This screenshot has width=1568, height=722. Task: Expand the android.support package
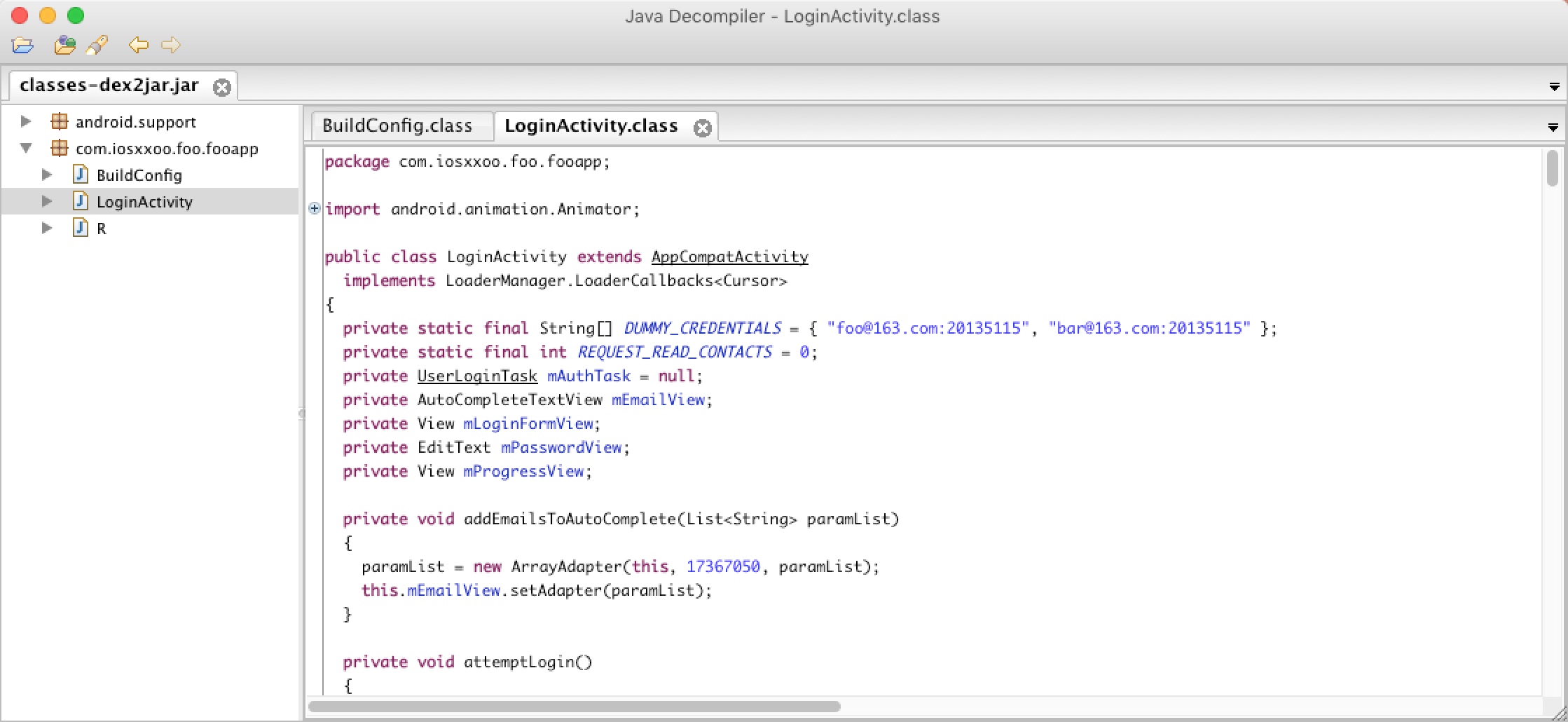26,121
